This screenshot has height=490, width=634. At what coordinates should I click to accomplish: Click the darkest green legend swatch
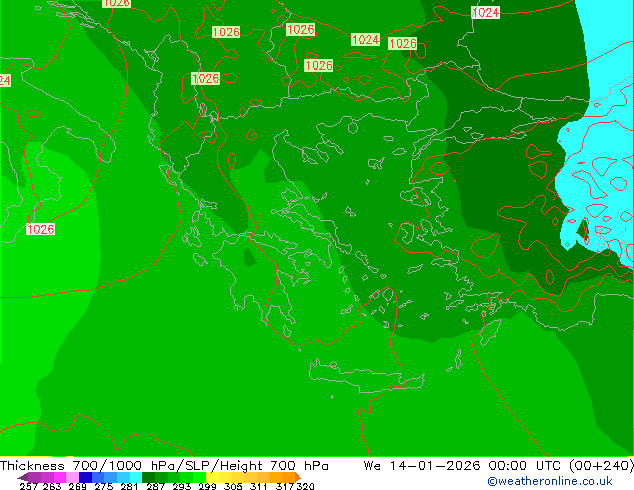[148, 477]
